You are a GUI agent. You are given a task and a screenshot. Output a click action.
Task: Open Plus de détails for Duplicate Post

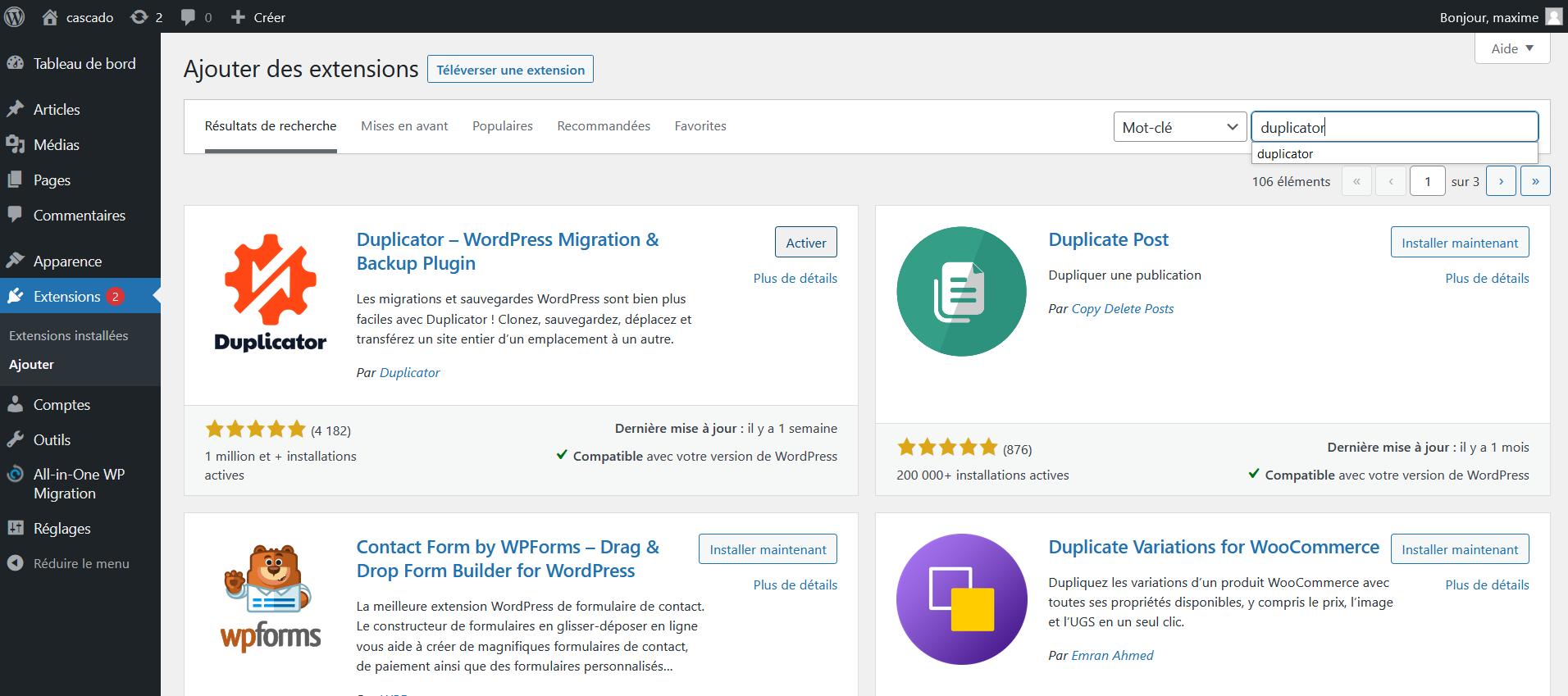tap(1487, 278)
